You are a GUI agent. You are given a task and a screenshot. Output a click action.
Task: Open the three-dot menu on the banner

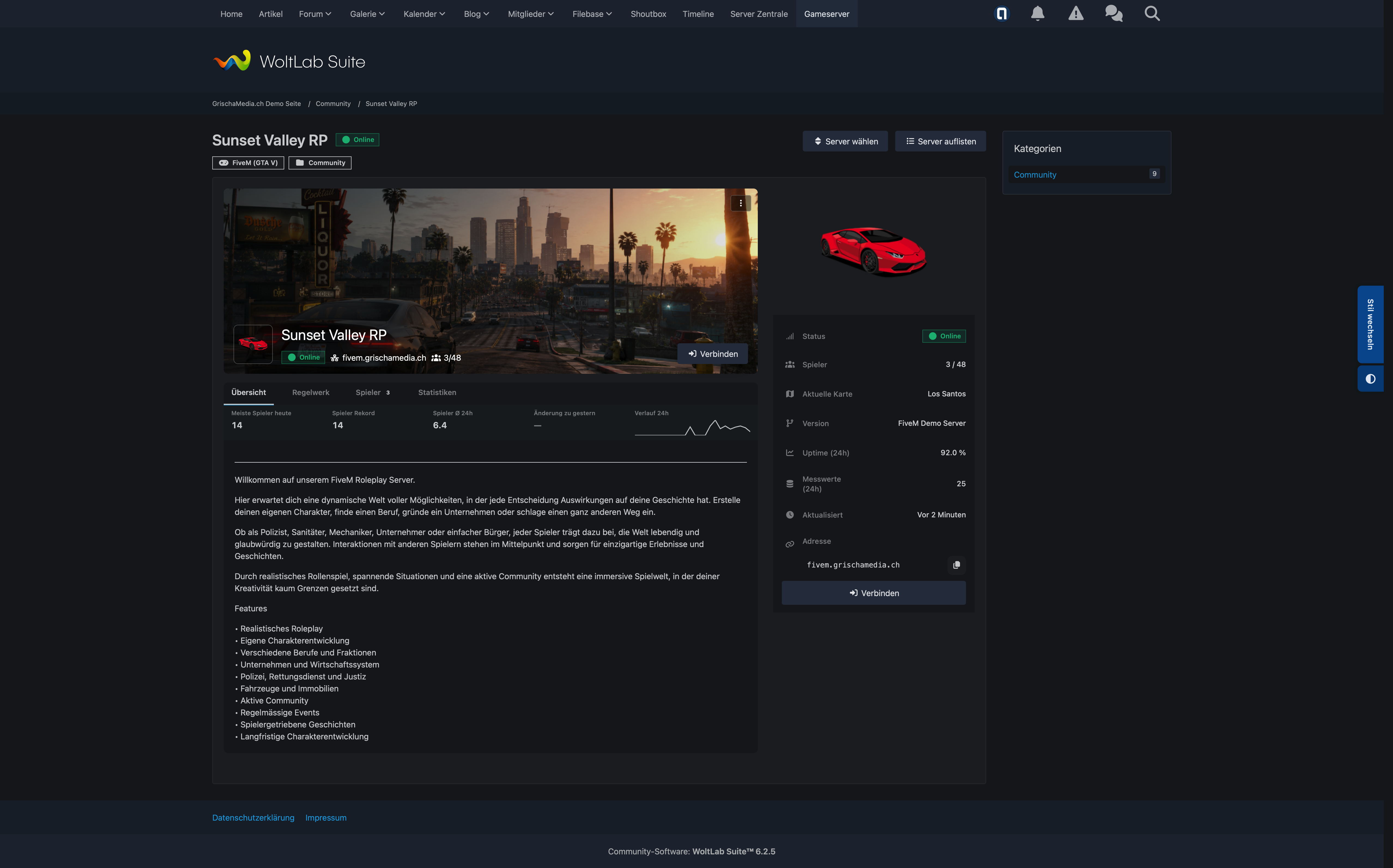pyautogui.click(x=741, y=203)
